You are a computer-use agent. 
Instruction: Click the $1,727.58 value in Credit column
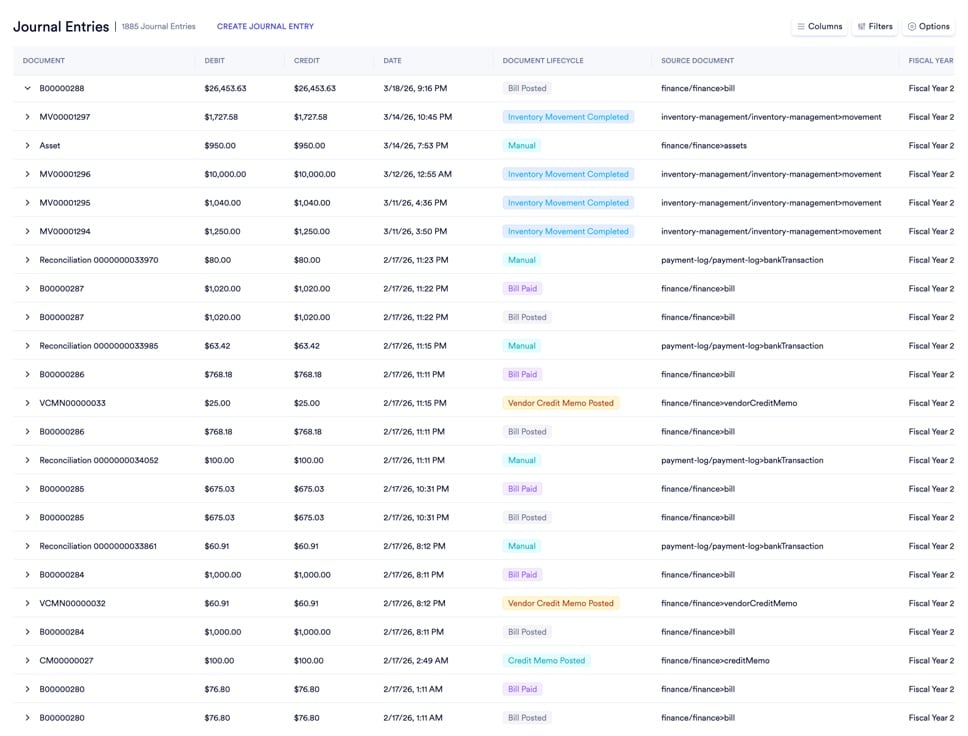(x=311, y=117)
